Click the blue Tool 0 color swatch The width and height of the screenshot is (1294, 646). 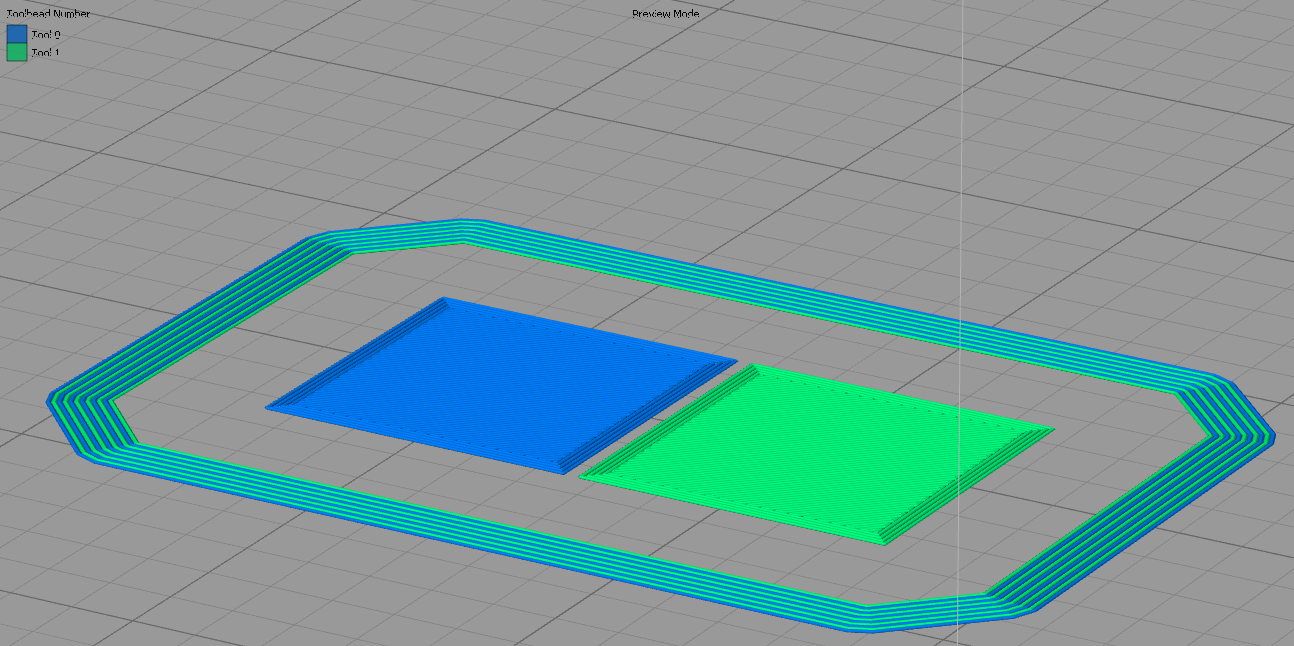pyautogui.click(x=17, y=34)
